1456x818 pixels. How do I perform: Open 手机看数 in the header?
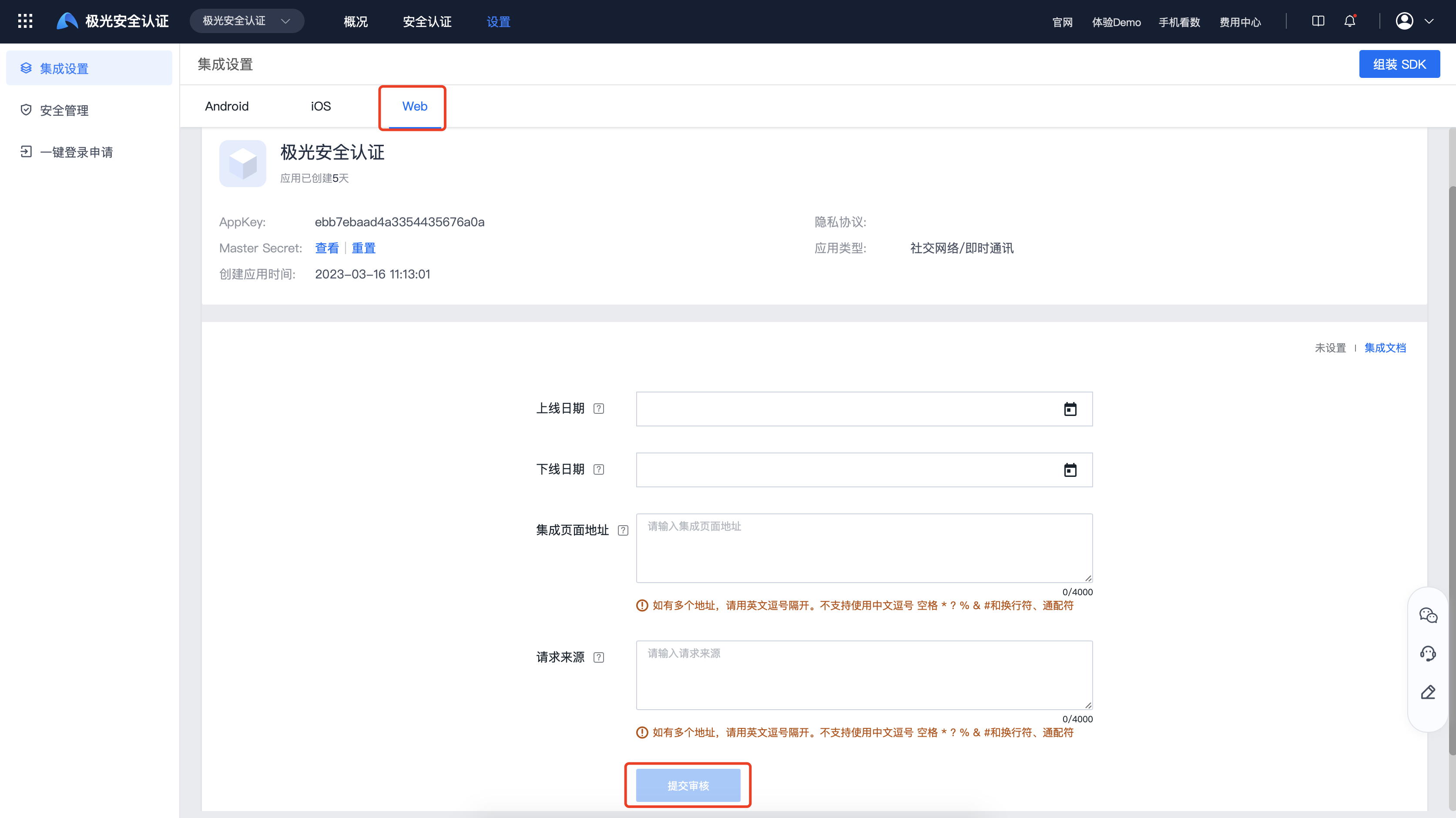pos(1179,22)
